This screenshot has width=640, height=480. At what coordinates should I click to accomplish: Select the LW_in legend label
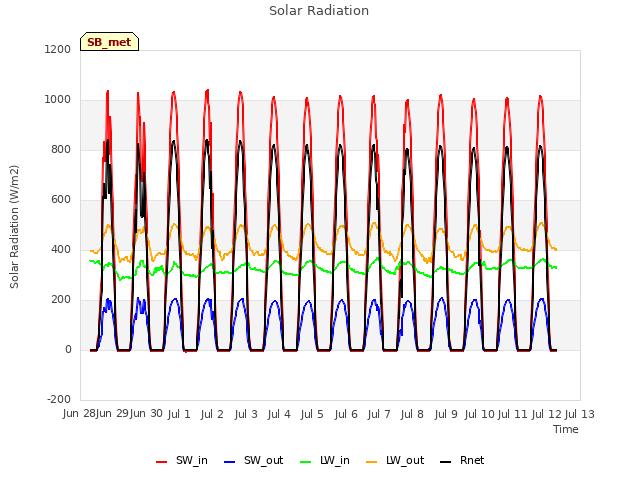[x=335, y=460]
